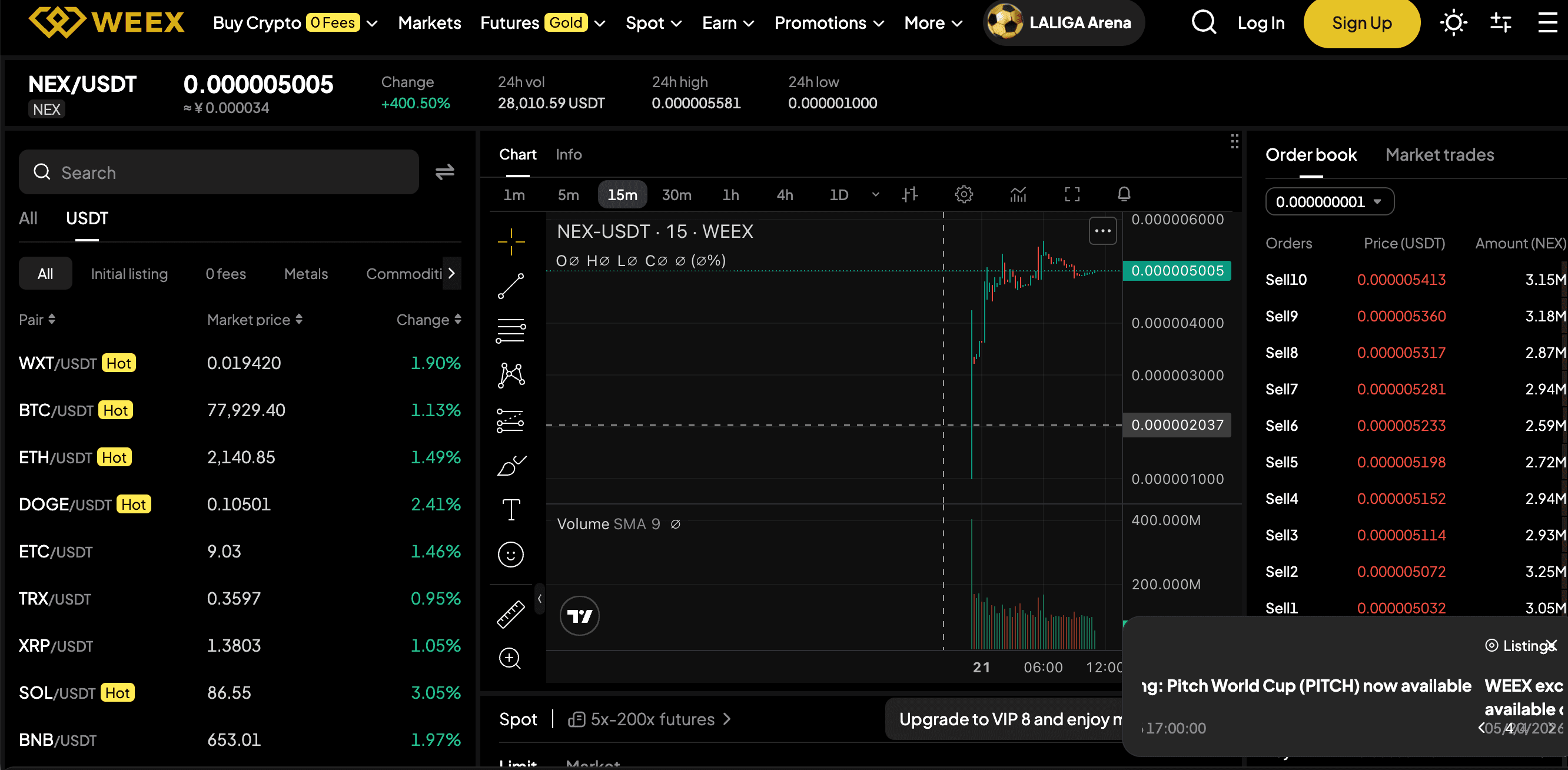Open the hamburger menu
1568x770 pixels.
point(1547,22)
